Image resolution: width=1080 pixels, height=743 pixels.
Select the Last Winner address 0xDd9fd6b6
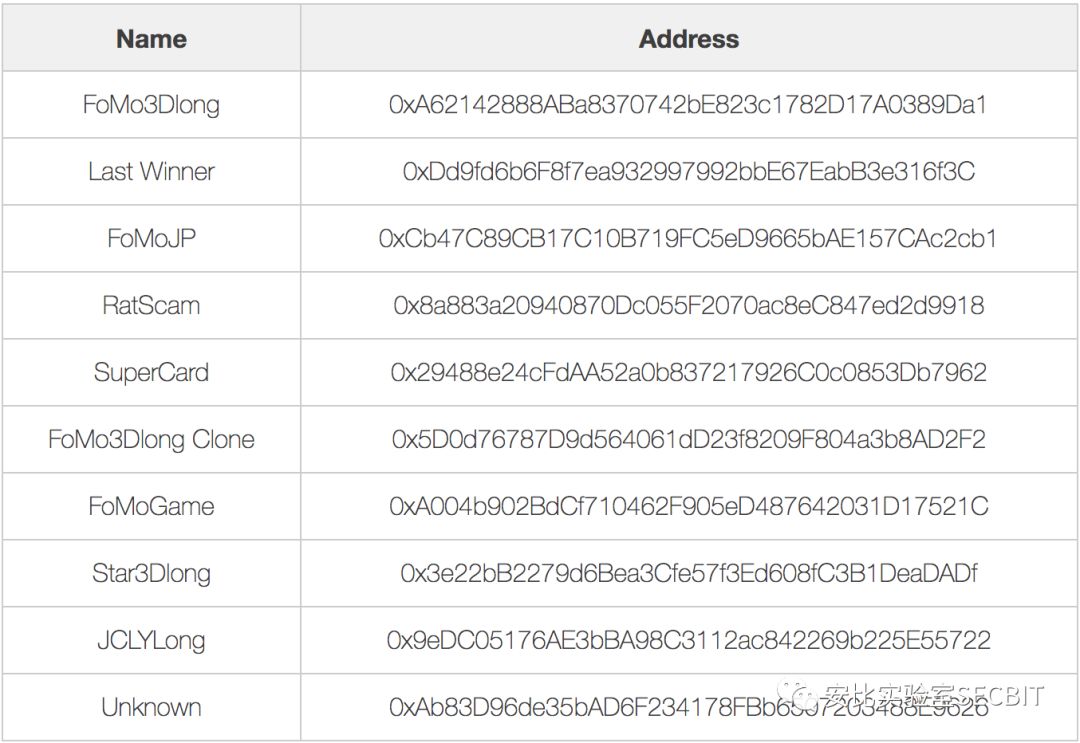point(689,171)
